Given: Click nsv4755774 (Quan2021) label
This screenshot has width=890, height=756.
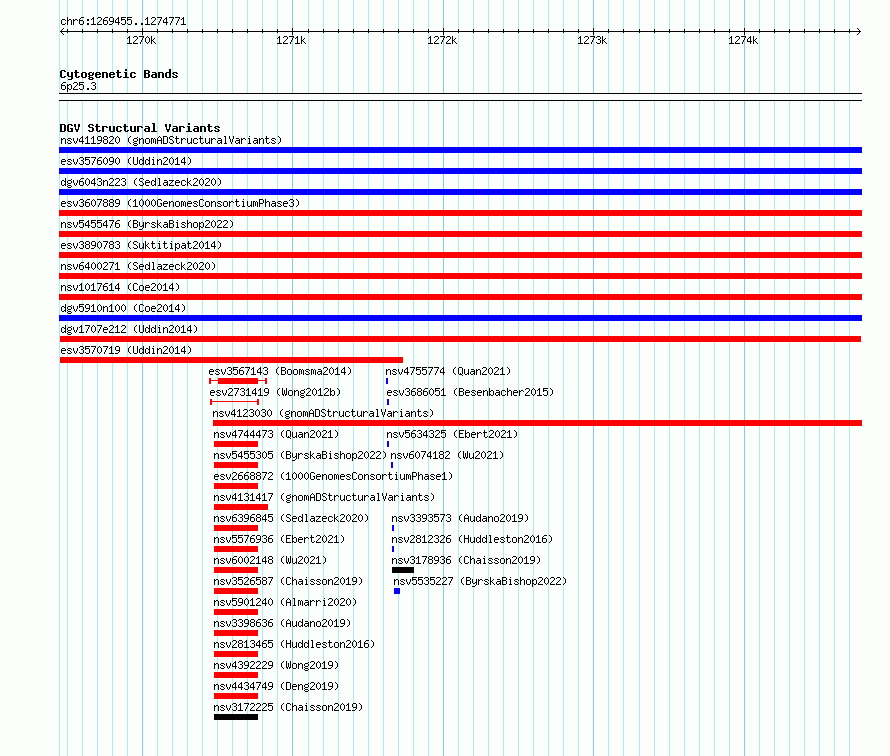Looking at the screenshot, I should 448,371.
